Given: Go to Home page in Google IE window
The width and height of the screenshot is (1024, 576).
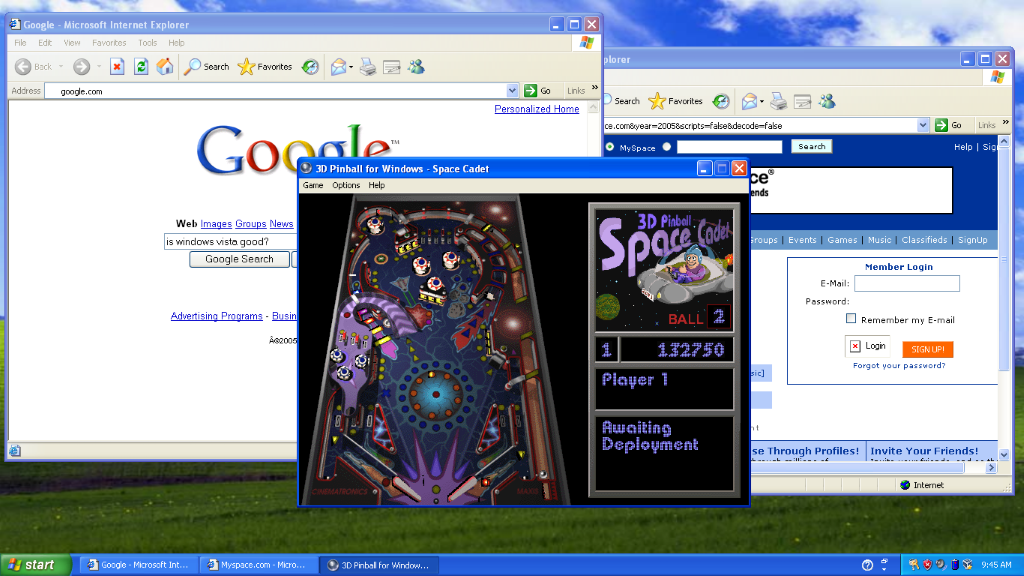Looking at the screenshot, I should 165,67.
